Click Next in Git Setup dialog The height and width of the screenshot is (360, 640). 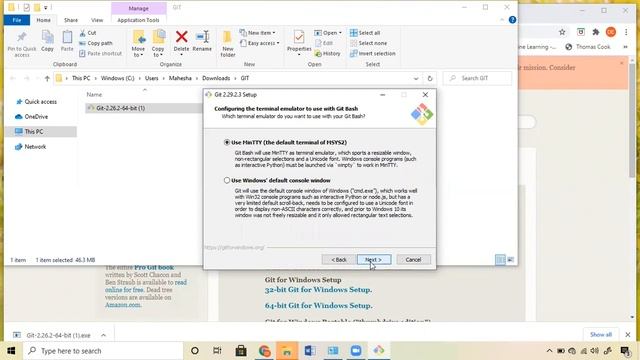tap(374, 260)
